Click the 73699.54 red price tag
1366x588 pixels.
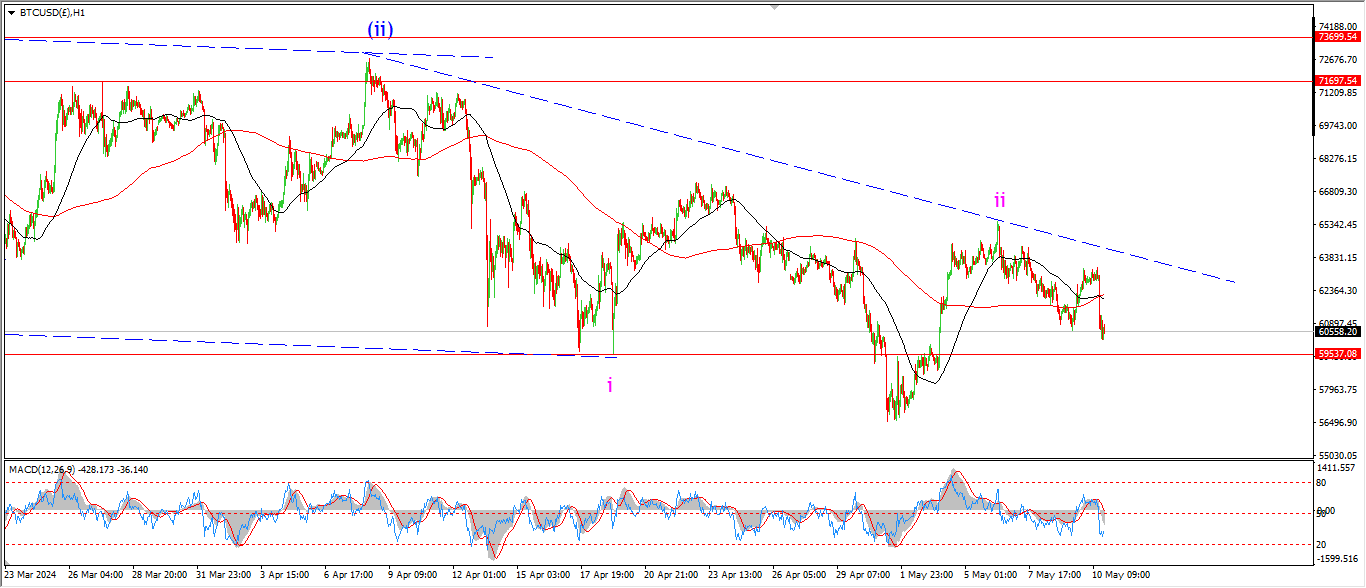(1338, 37)
